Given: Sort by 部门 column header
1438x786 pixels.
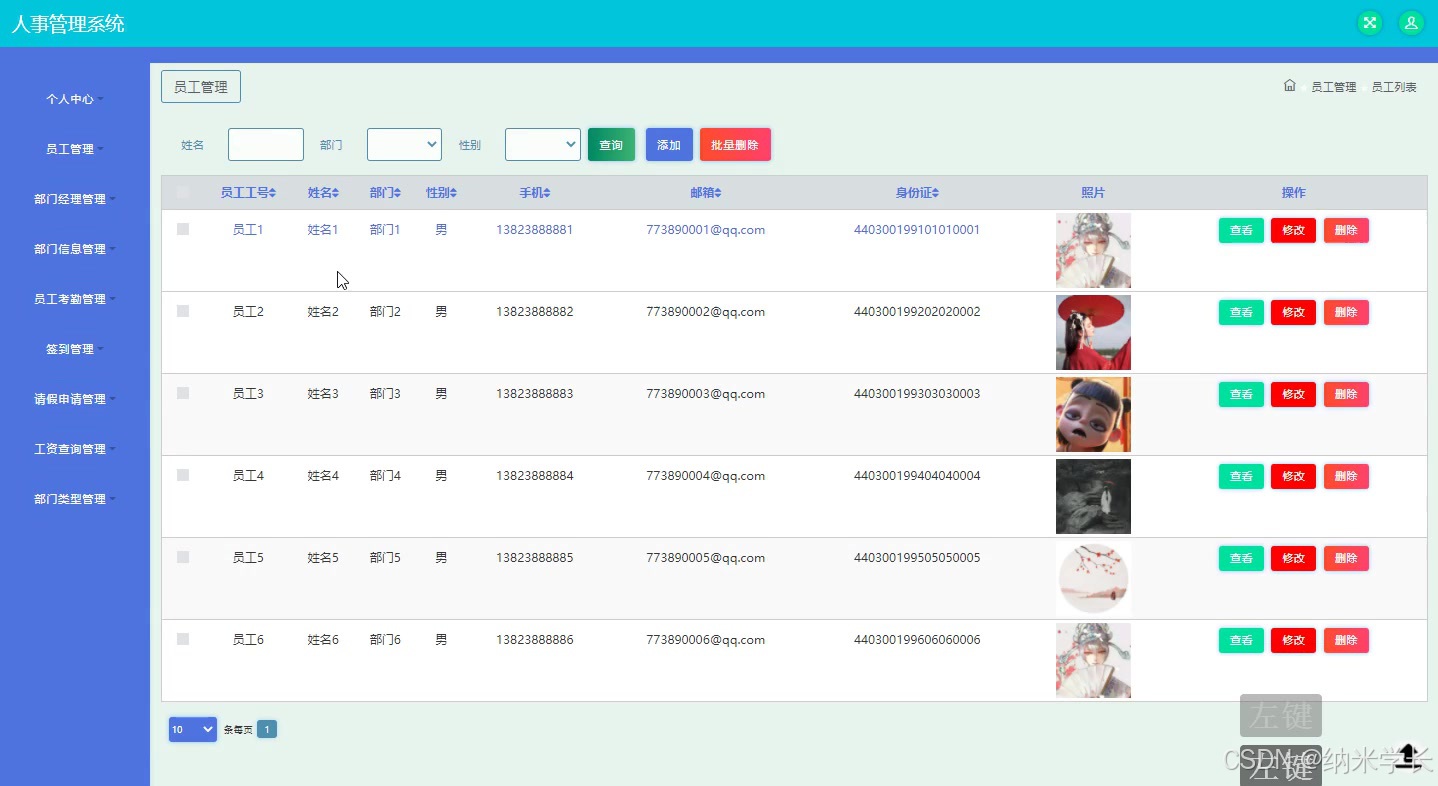Looking at the screenshot, I should tap(385, 193).
